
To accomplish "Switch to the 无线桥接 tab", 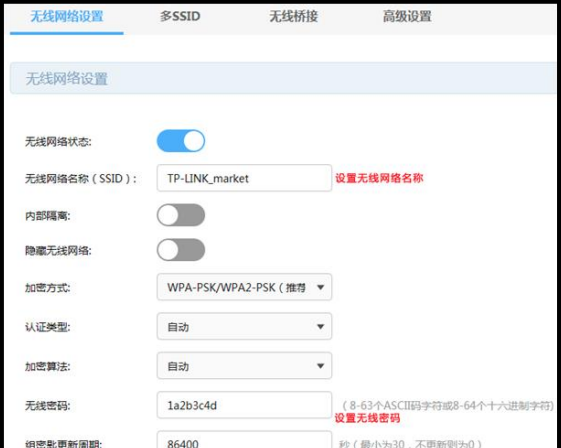I will (293, 16).
